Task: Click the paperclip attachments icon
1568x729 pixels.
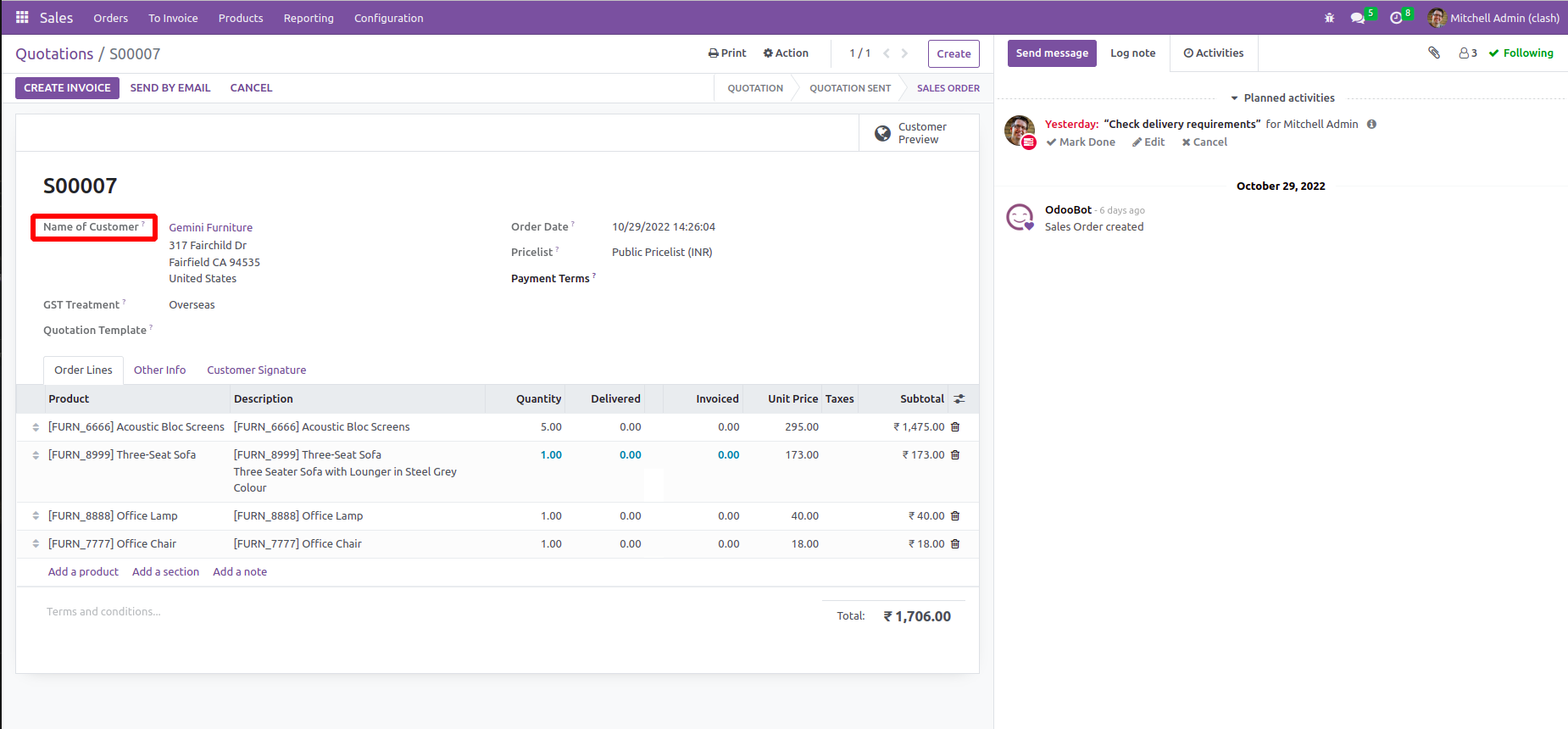Action: [x=1434, y=53]
